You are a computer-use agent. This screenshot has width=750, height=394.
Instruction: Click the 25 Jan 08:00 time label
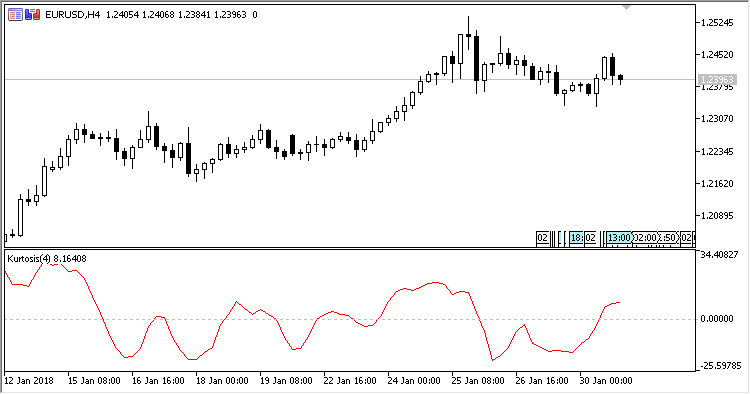pos(478,381)
